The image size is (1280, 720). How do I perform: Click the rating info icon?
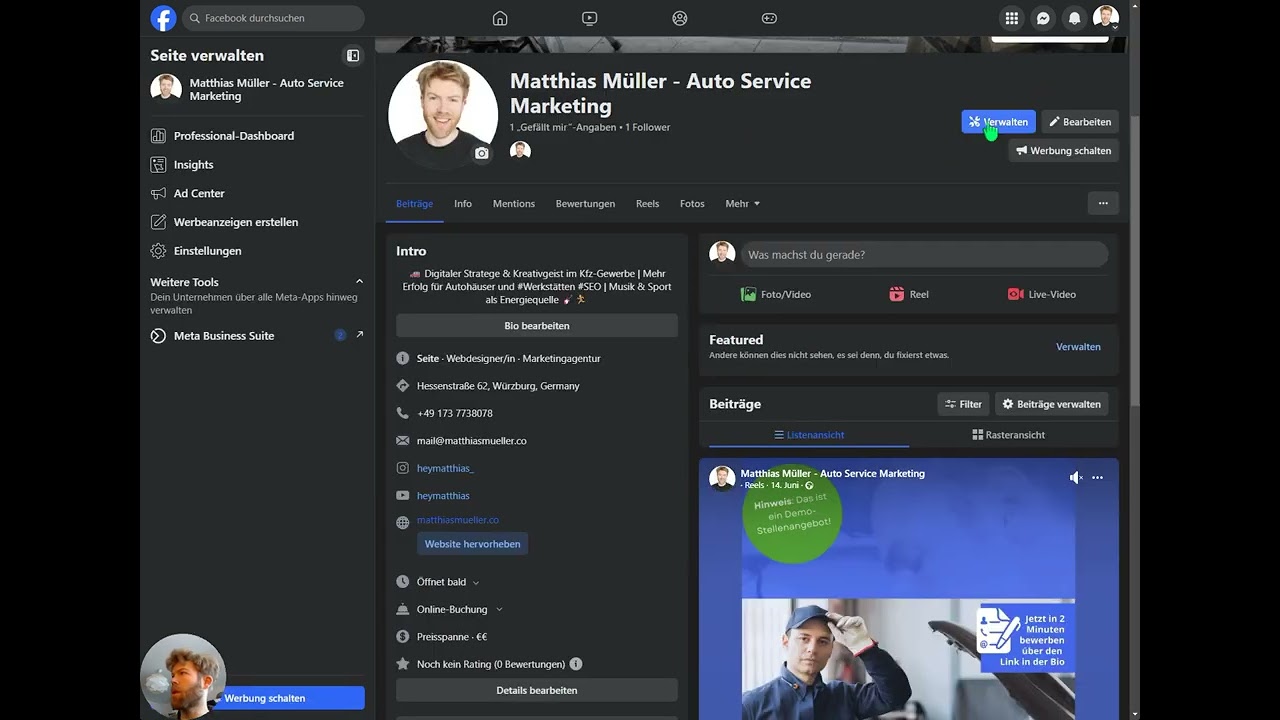pyautogui.click(x=576, y=664)
